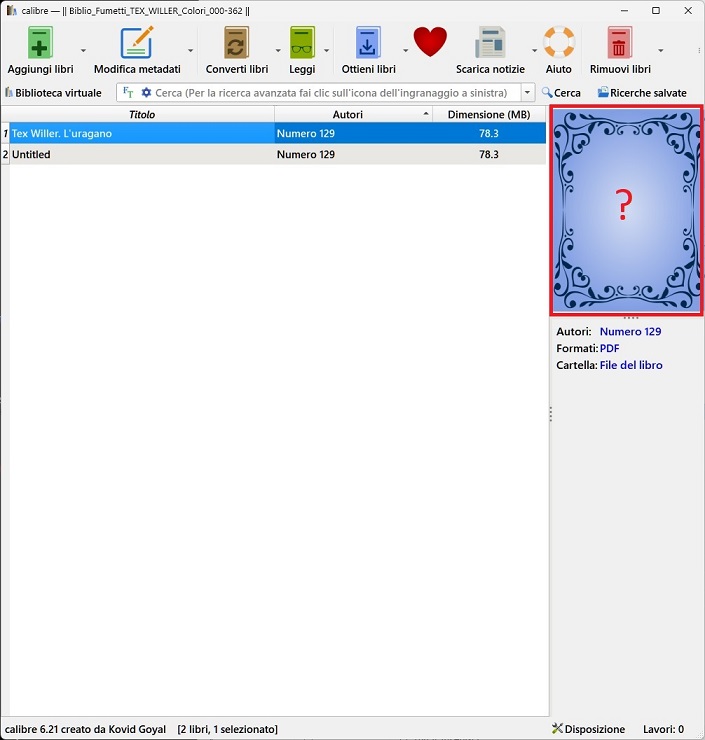Toggle the full-text search FT icon
The height and width of the screenshot is (740, 705).
click(x=128, y=92)
